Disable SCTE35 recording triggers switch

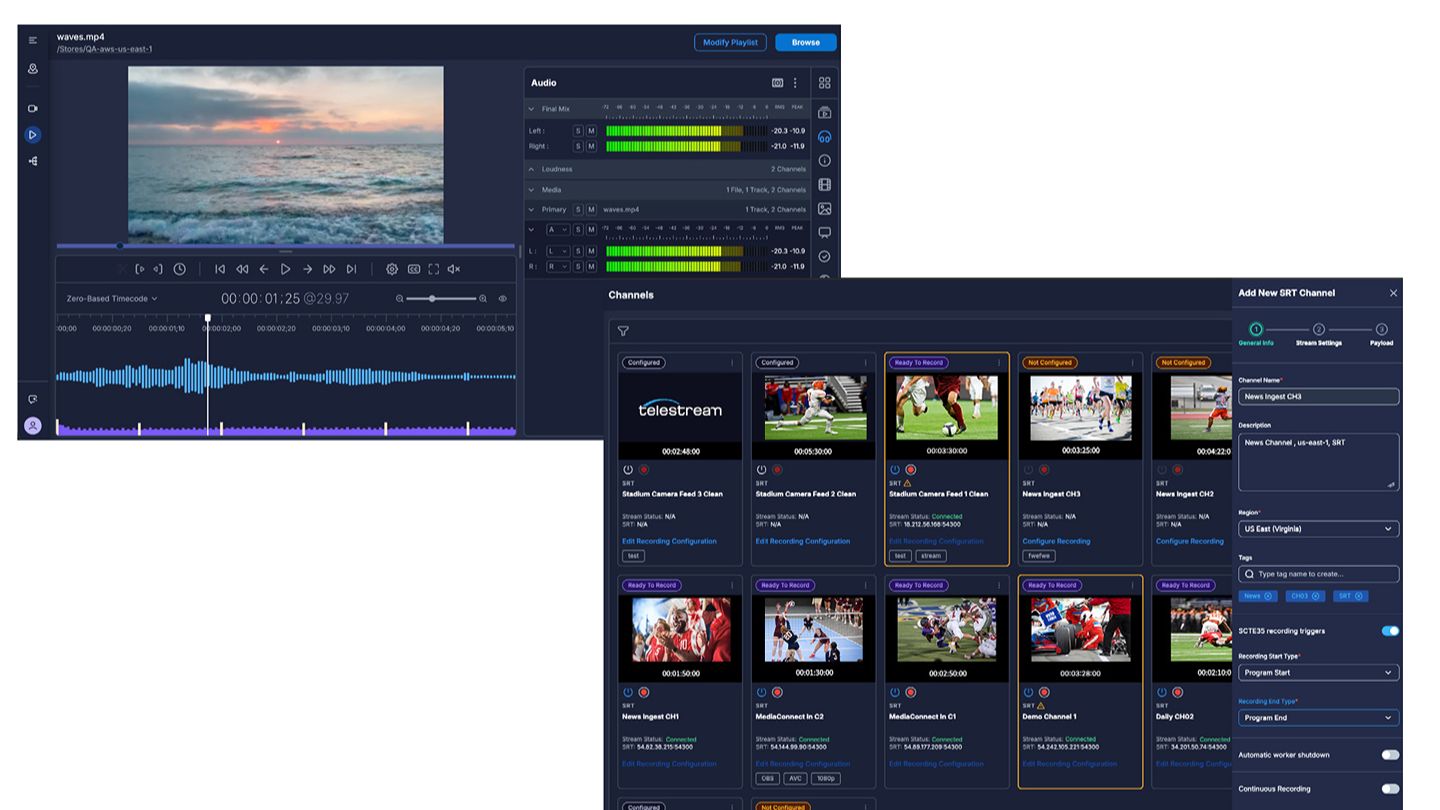point(1390,631)
